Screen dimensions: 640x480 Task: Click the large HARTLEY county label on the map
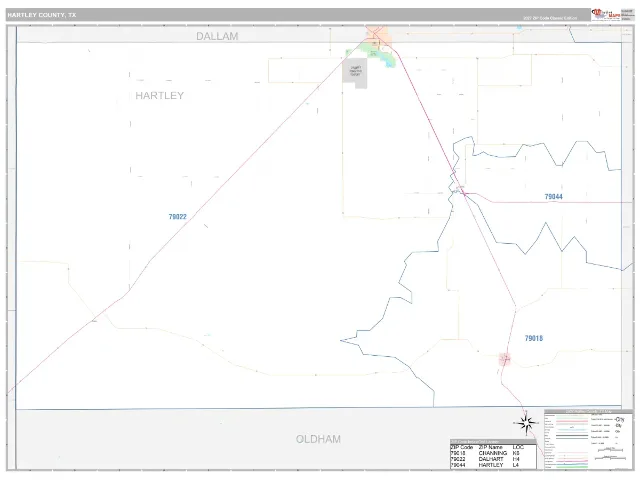pos(160,96)
